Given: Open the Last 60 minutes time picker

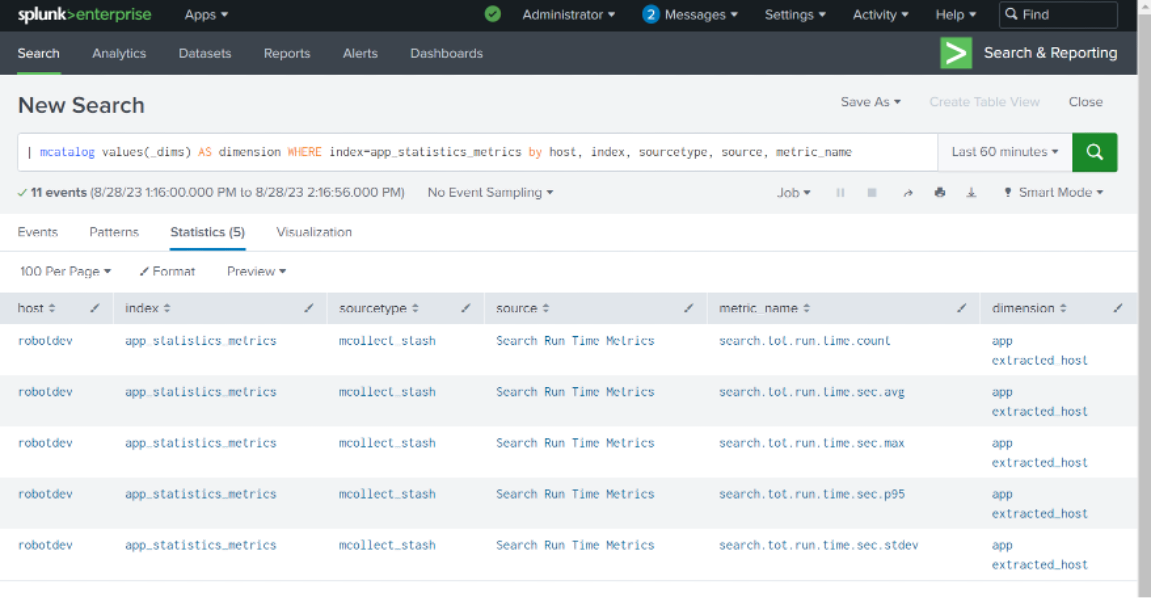Looking at the screenshot, I should [1004, 152].
